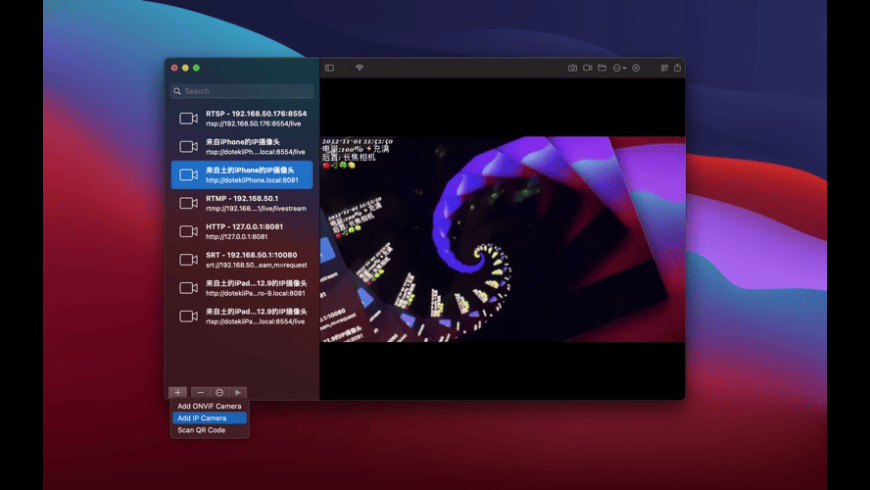870x490 pixels.
Task: Toggle the sidebar panel icon
Action: 330,68
